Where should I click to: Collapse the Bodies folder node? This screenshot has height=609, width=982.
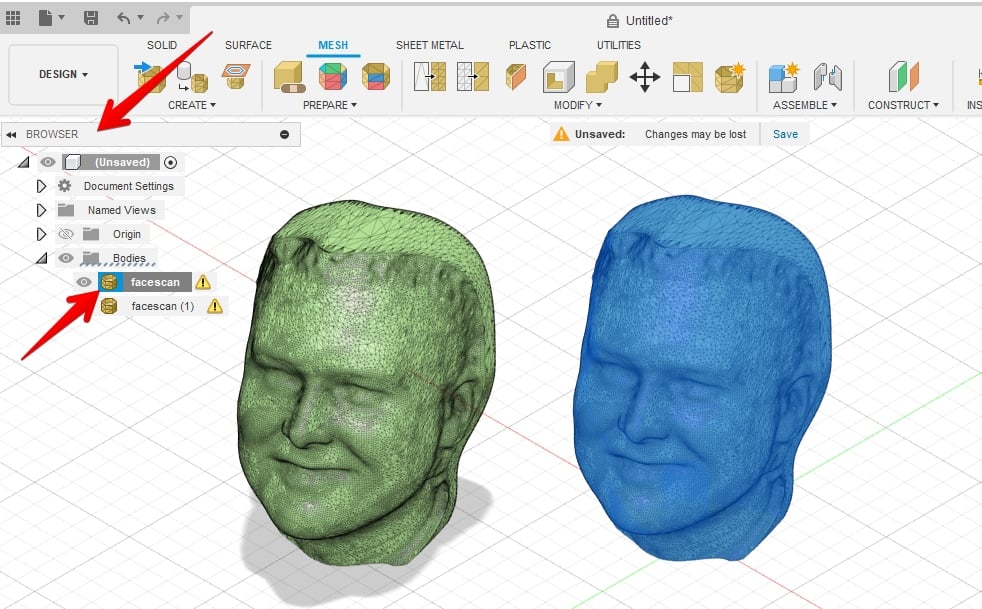[x=42, y=258]
